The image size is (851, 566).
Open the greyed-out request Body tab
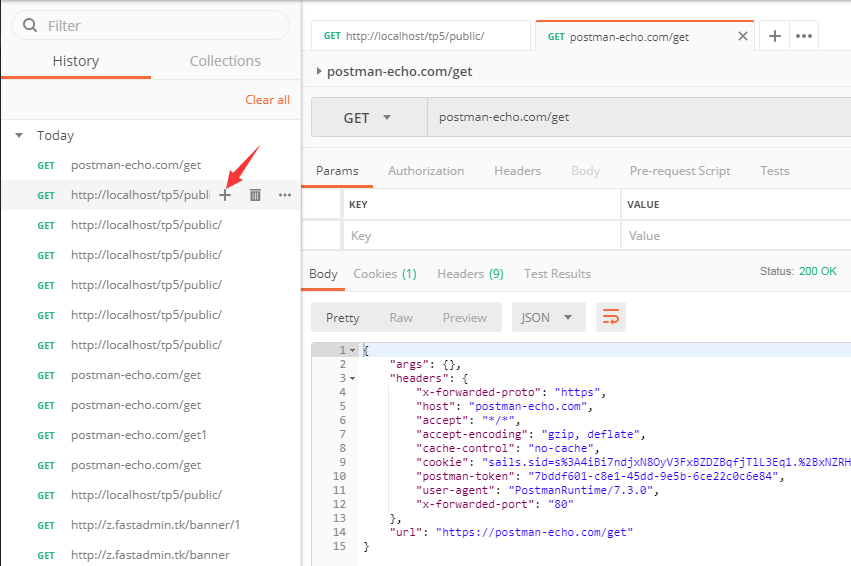(x=585, y=171)
